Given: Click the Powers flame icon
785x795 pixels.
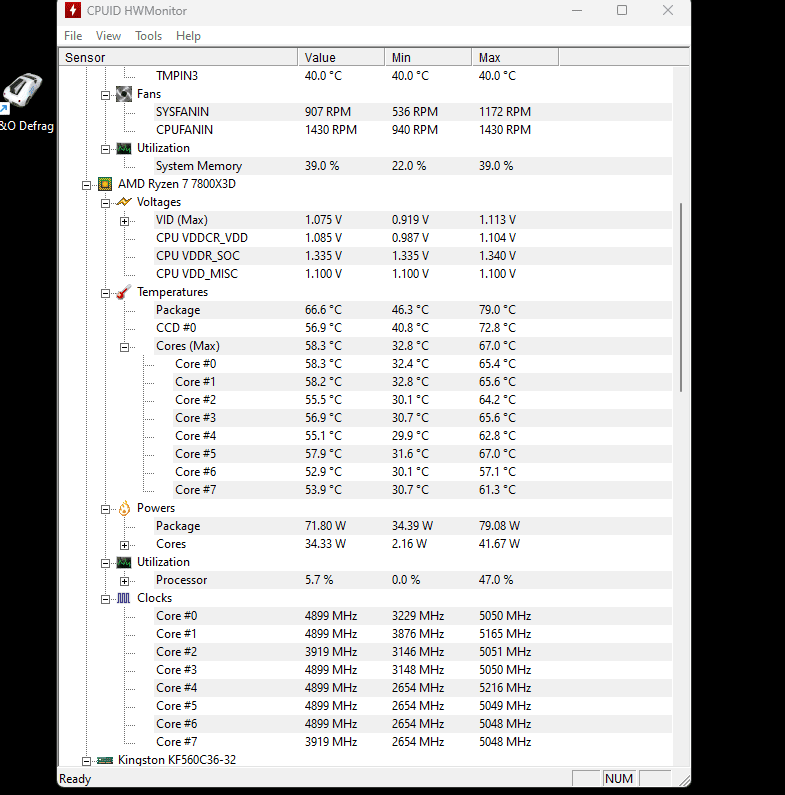Looking at the screenshot, I should point(124,508).
